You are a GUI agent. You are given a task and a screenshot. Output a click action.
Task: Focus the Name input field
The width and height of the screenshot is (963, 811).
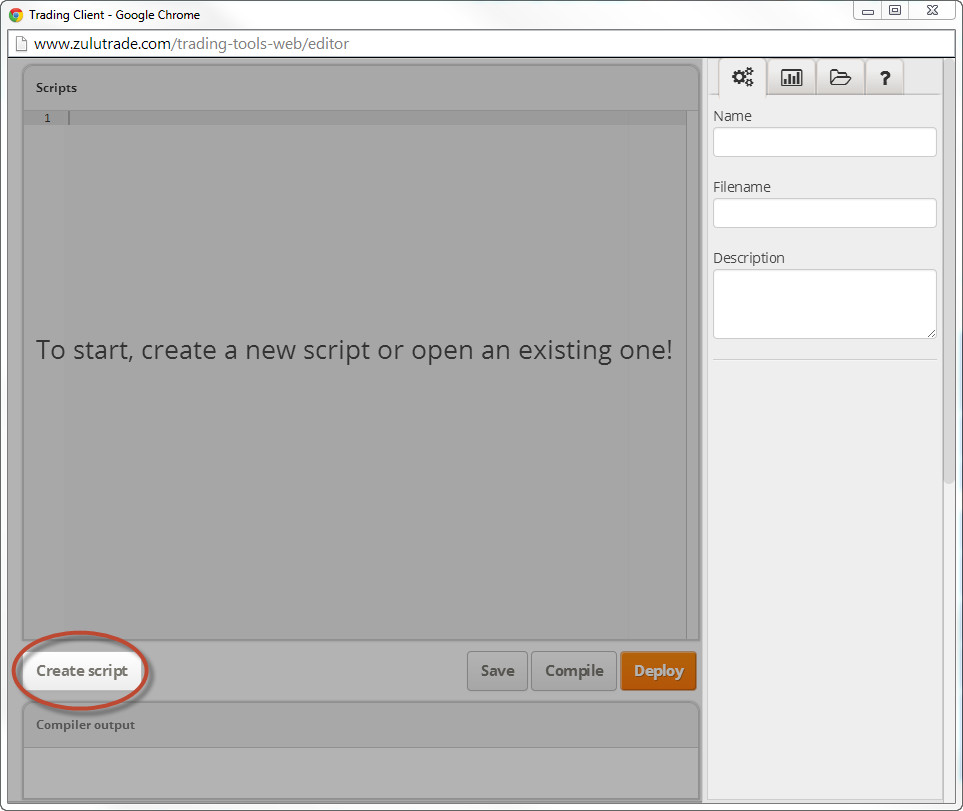click(824, 142)
